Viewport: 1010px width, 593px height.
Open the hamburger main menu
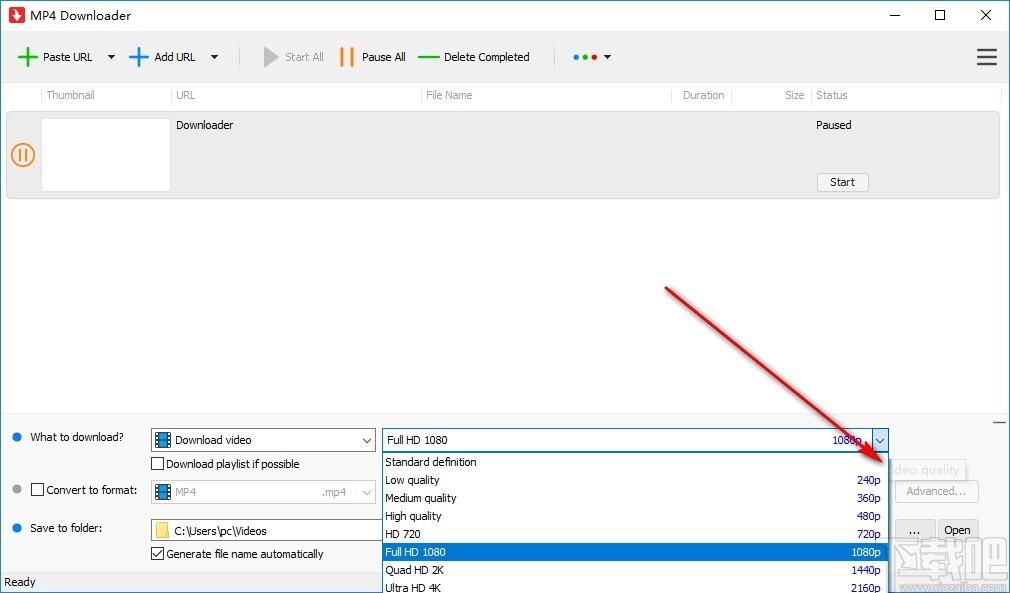[986, 57]
